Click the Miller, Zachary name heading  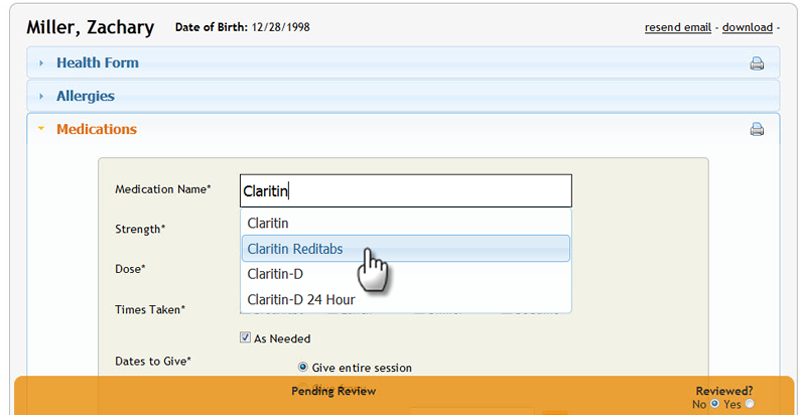tap(90, 27)
